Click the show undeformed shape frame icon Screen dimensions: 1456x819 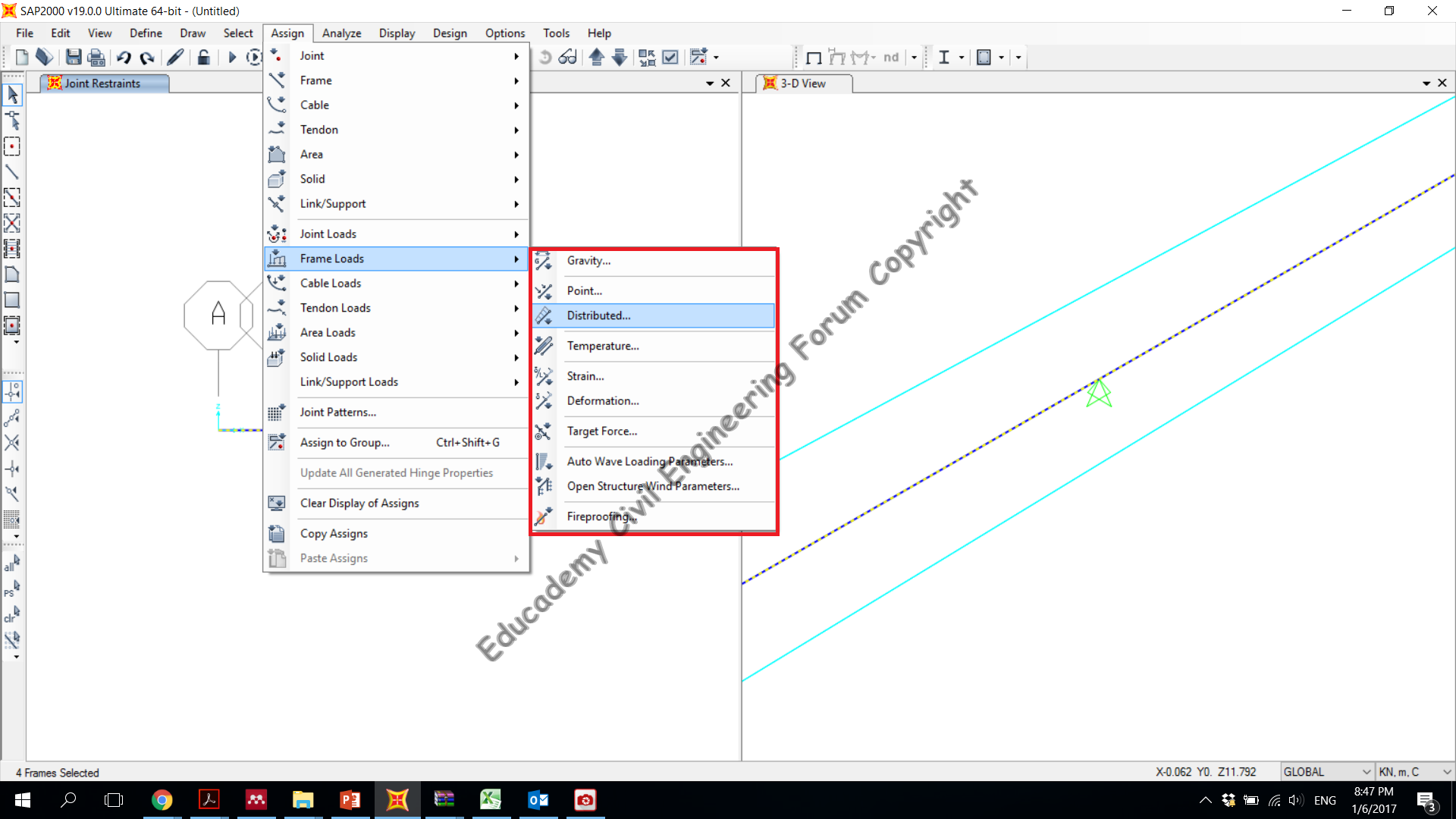(814, 57)
